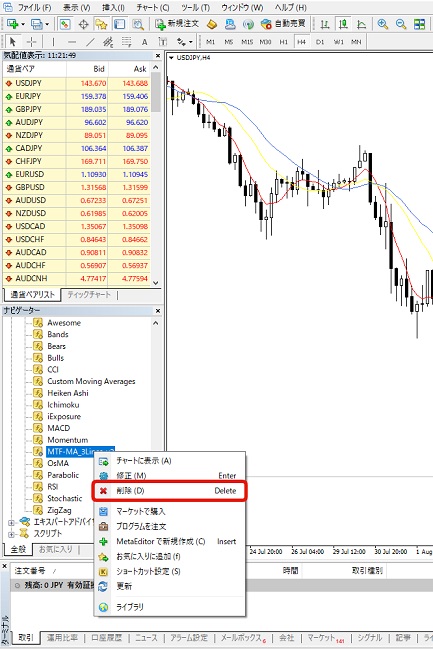The image size is (433, 649).
Task: Choose お気に入りに追加 from context menu
Action: [x=170, y=556]
